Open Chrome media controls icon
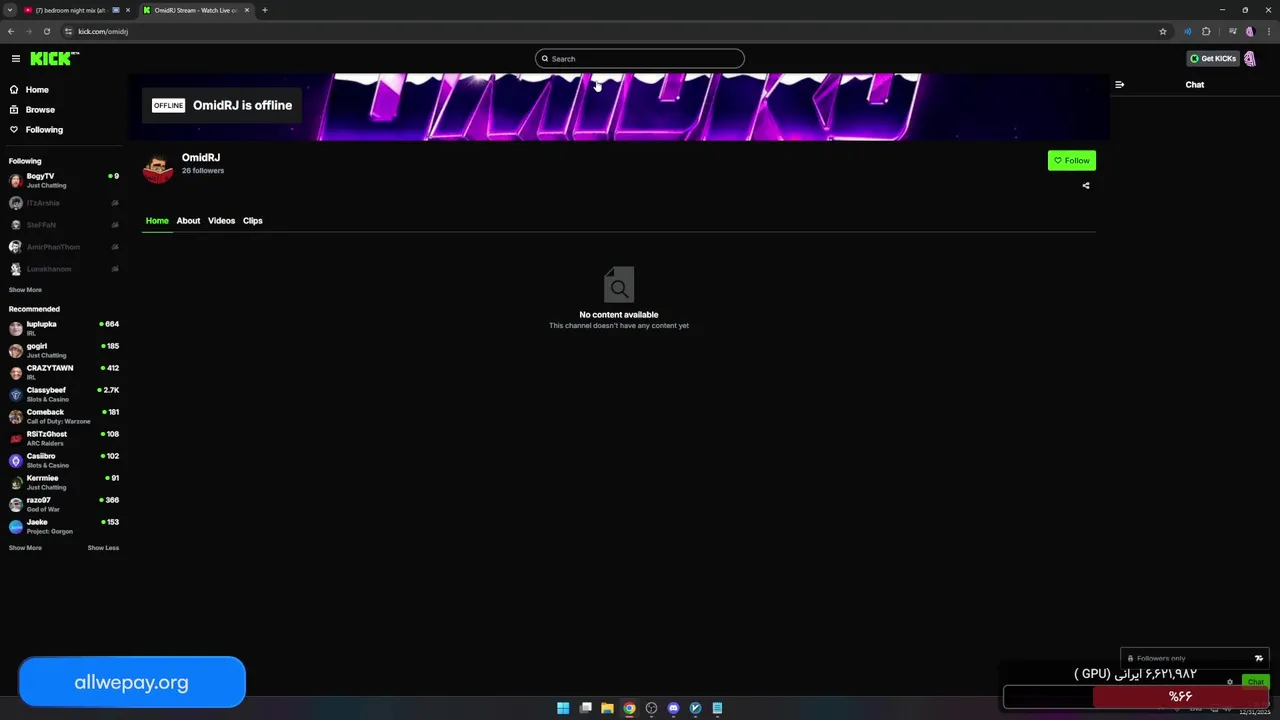 pyautogui.click(x=1232, y=31)
